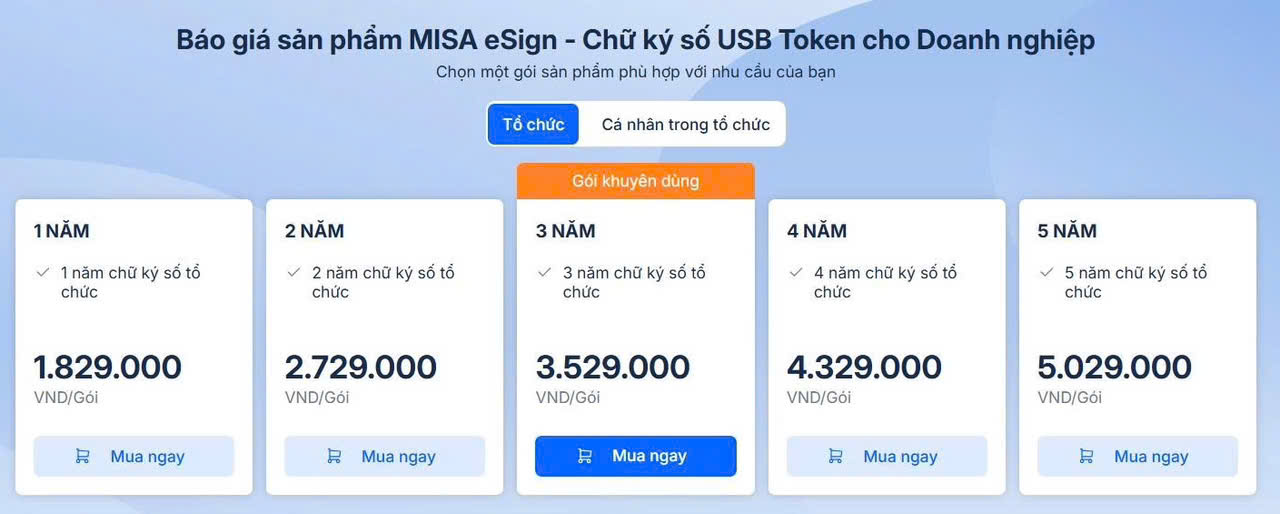The width and height of the screenshot is (1280, 514).
Task: Click the checkmark beside 1 năm chữ ký số
Action: (x=43, y=272)
